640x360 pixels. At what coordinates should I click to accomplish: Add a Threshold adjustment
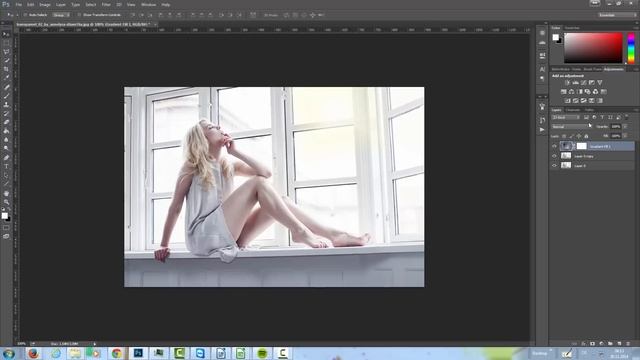tap(584, 101)
